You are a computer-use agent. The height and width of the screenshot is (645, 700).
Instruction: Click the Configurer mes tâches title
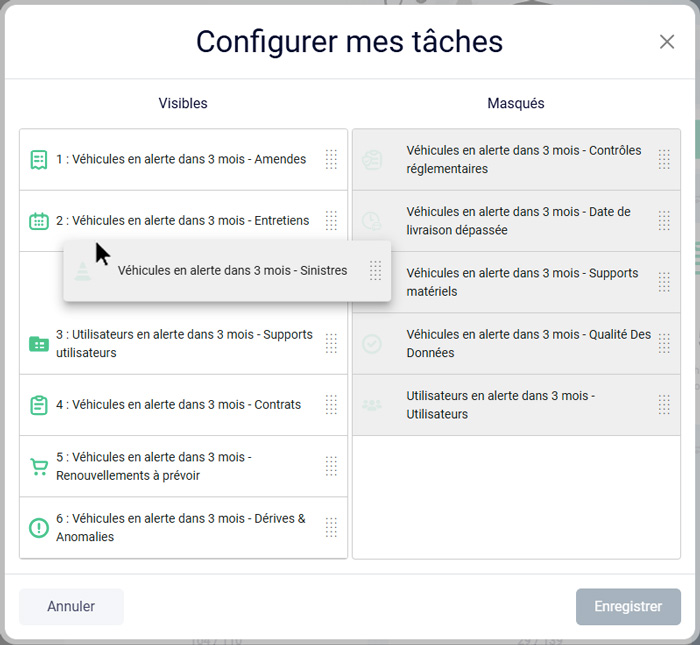click(x=350, y=42)
